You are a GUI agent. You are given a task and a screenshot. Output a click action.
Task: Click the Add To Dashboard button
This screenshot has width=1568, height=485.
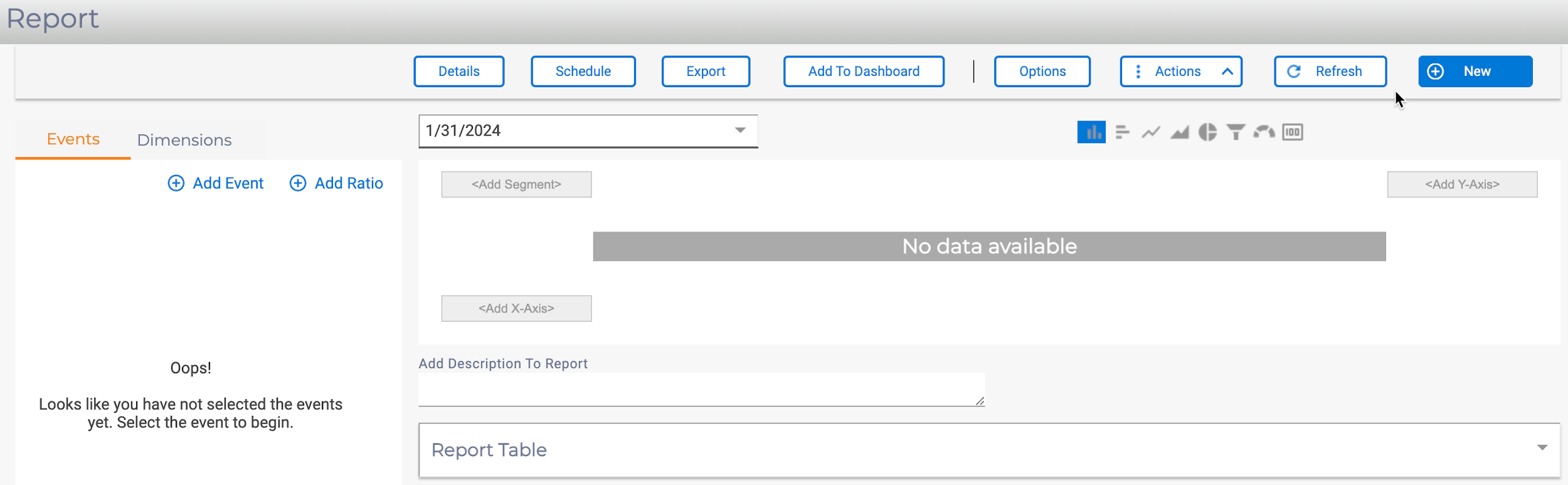click(x=864, y=72)
